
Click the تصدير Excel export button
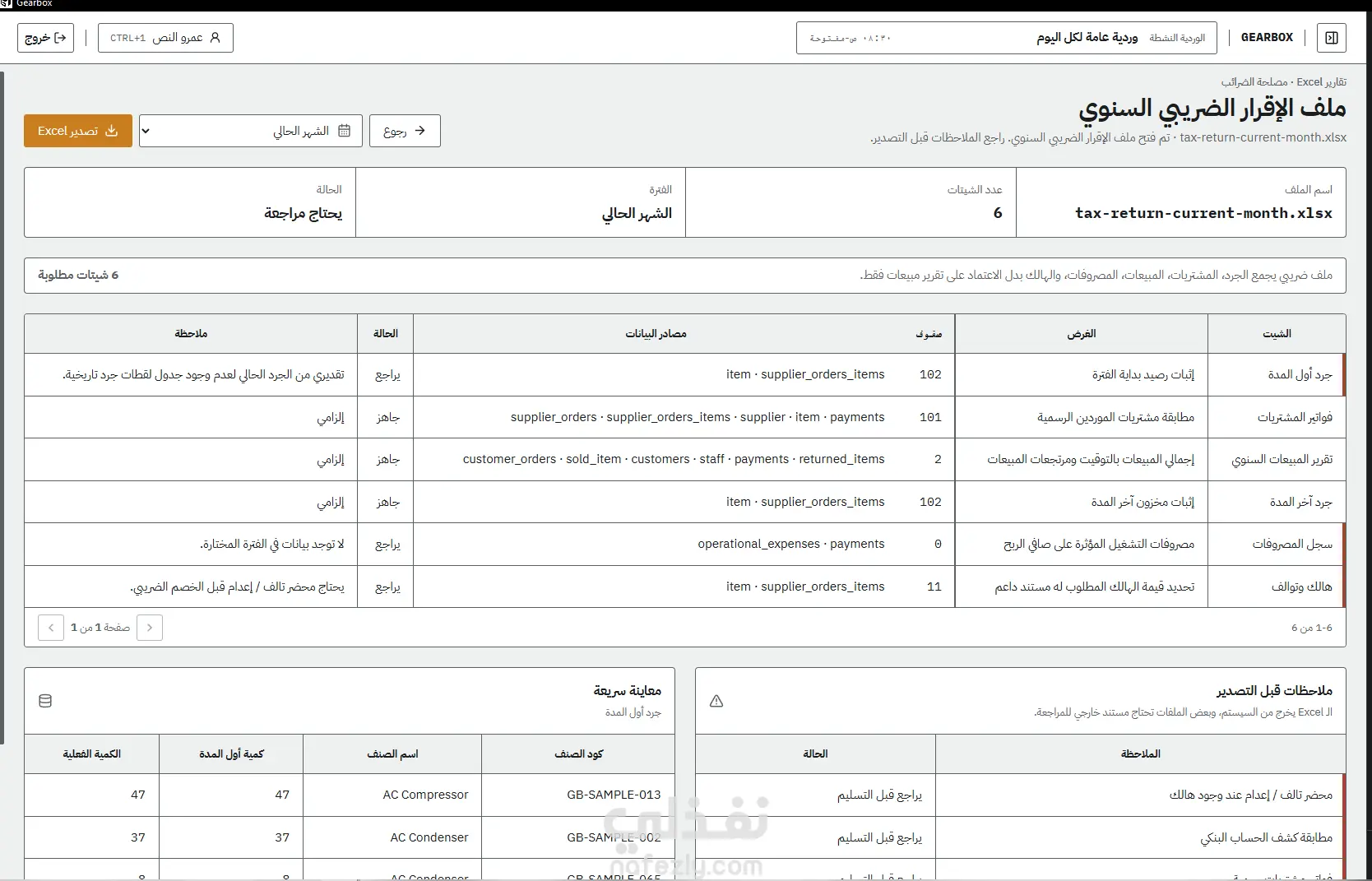pyautogui.click(x=78, y=131)
